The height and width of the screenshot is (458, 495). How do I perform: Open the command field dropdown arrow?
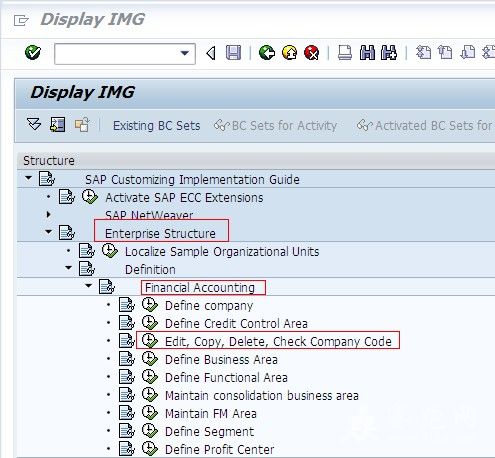184,53
